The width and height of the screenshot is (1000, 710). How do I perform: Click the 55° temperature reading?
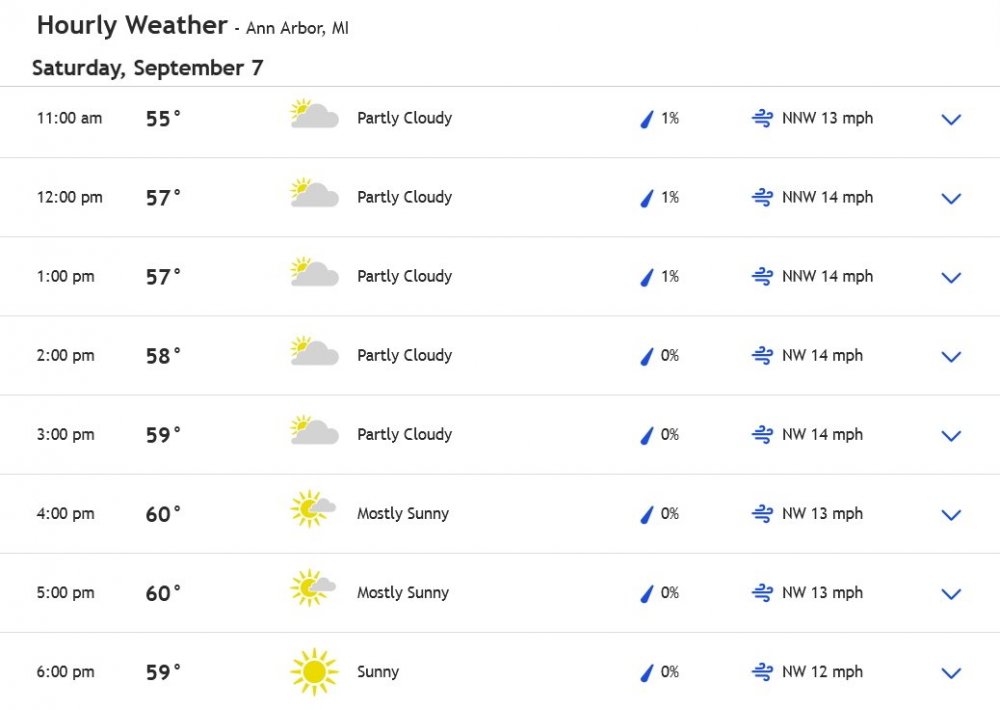point(160,118)
